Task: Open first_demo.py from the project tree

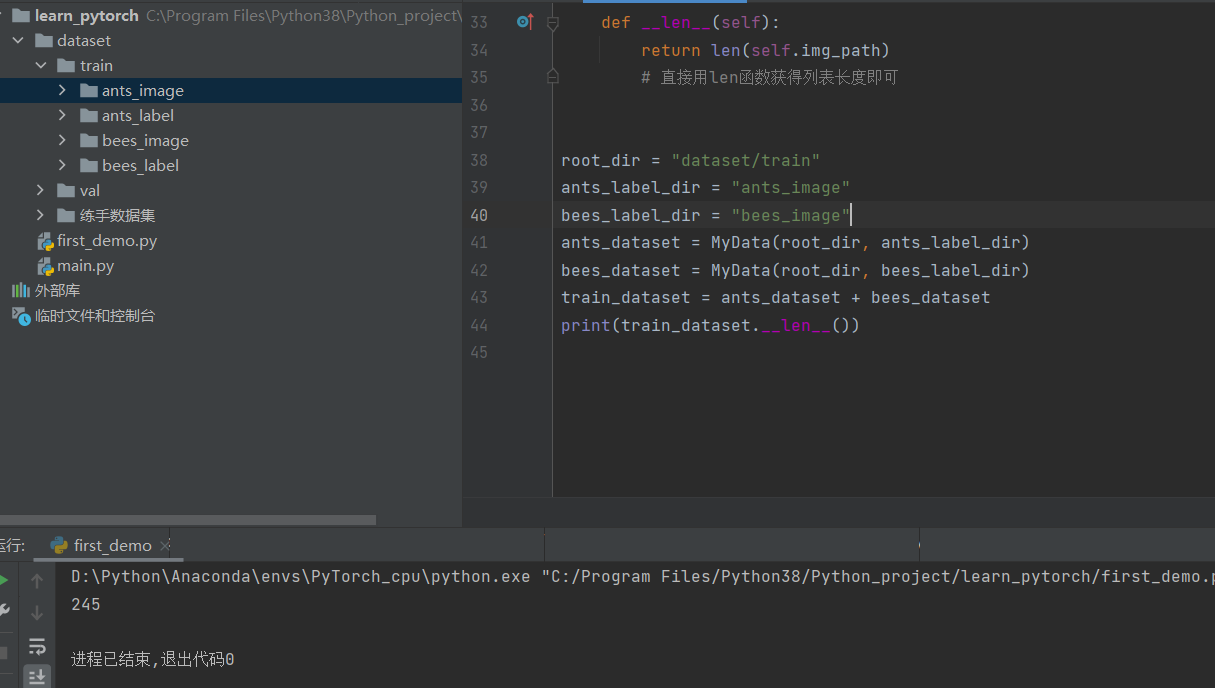Action: [106, 241]
